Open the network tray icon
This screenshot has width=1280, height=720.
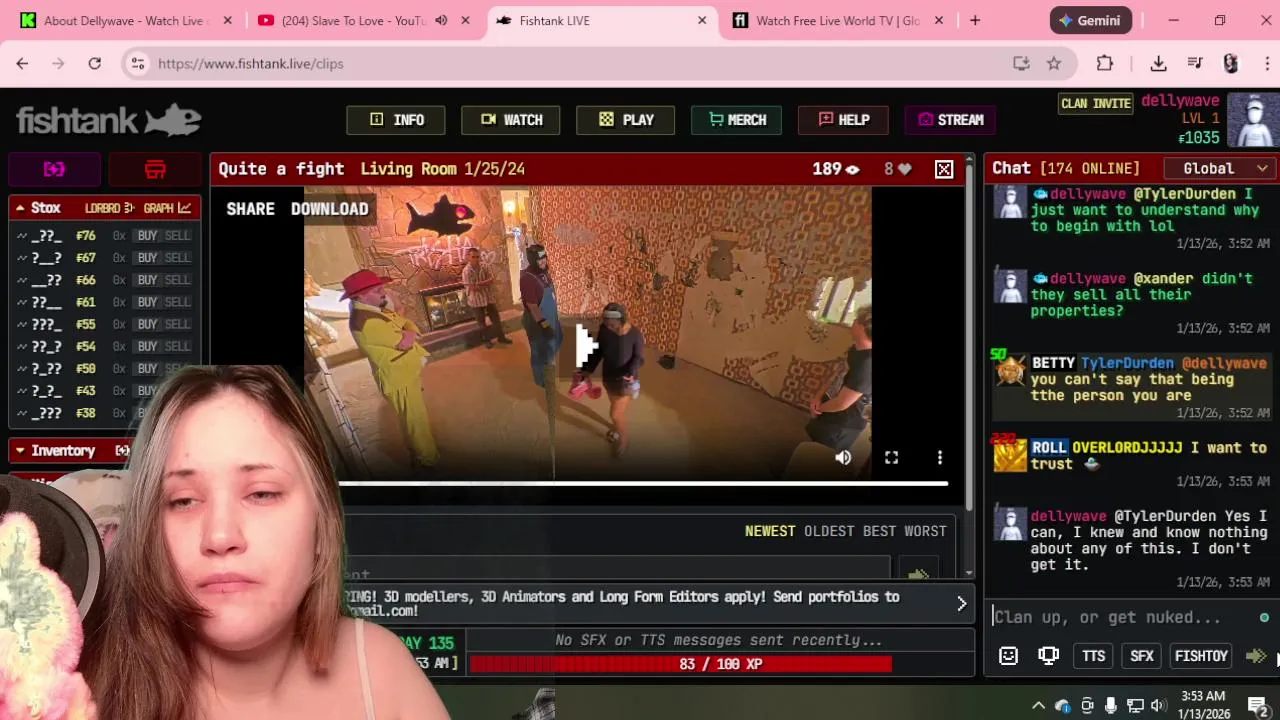tap(1135, 705)
